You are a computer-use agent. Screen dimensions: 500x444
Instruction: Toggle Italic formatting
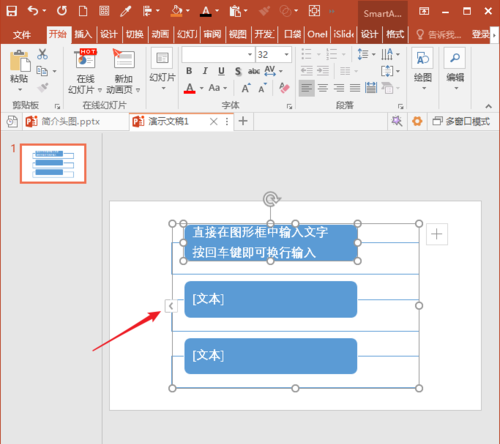[x=205, y=71]
